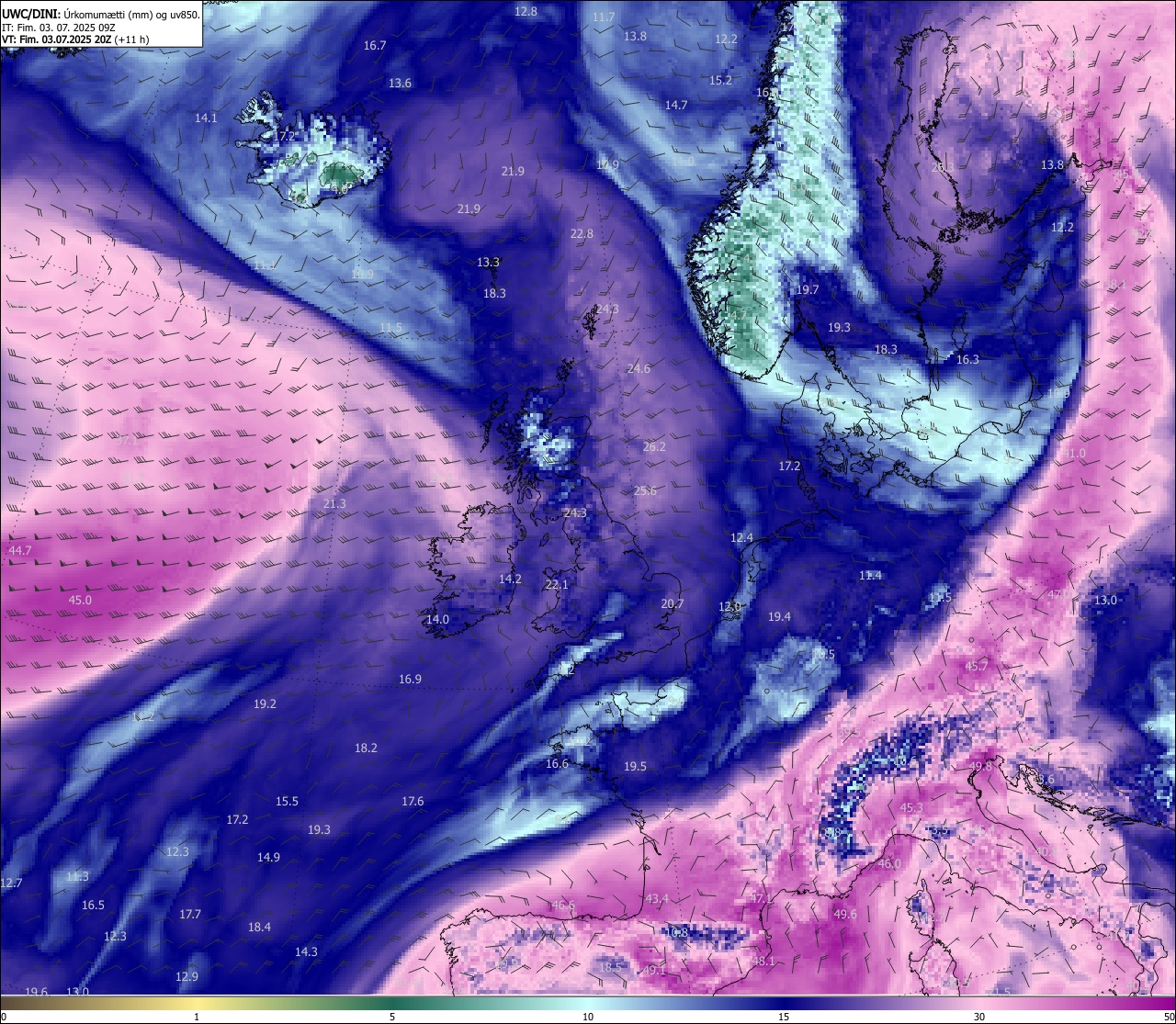The height and width of the screenshot is (1024, 1176).
Task: Click the 46.0 value label
Action: pyautogui.click(x=889, y=863)
